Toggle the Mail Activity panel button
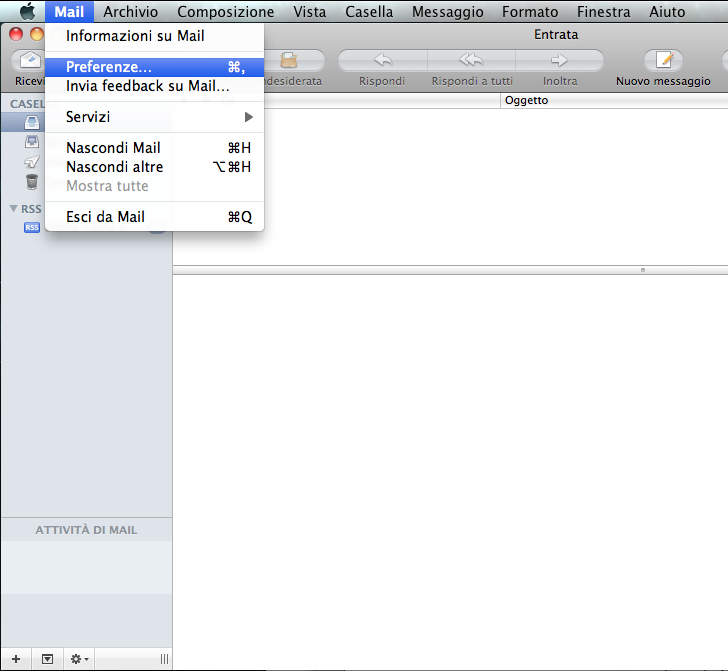Image resolution: width=728 pixels, height=671 pixels. pos(47,659)
